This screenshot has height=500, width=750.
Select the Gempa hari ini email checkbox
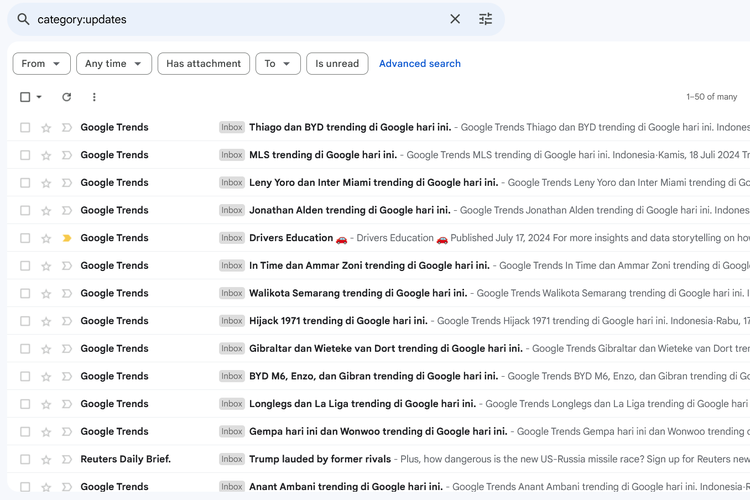click(25, 432)
